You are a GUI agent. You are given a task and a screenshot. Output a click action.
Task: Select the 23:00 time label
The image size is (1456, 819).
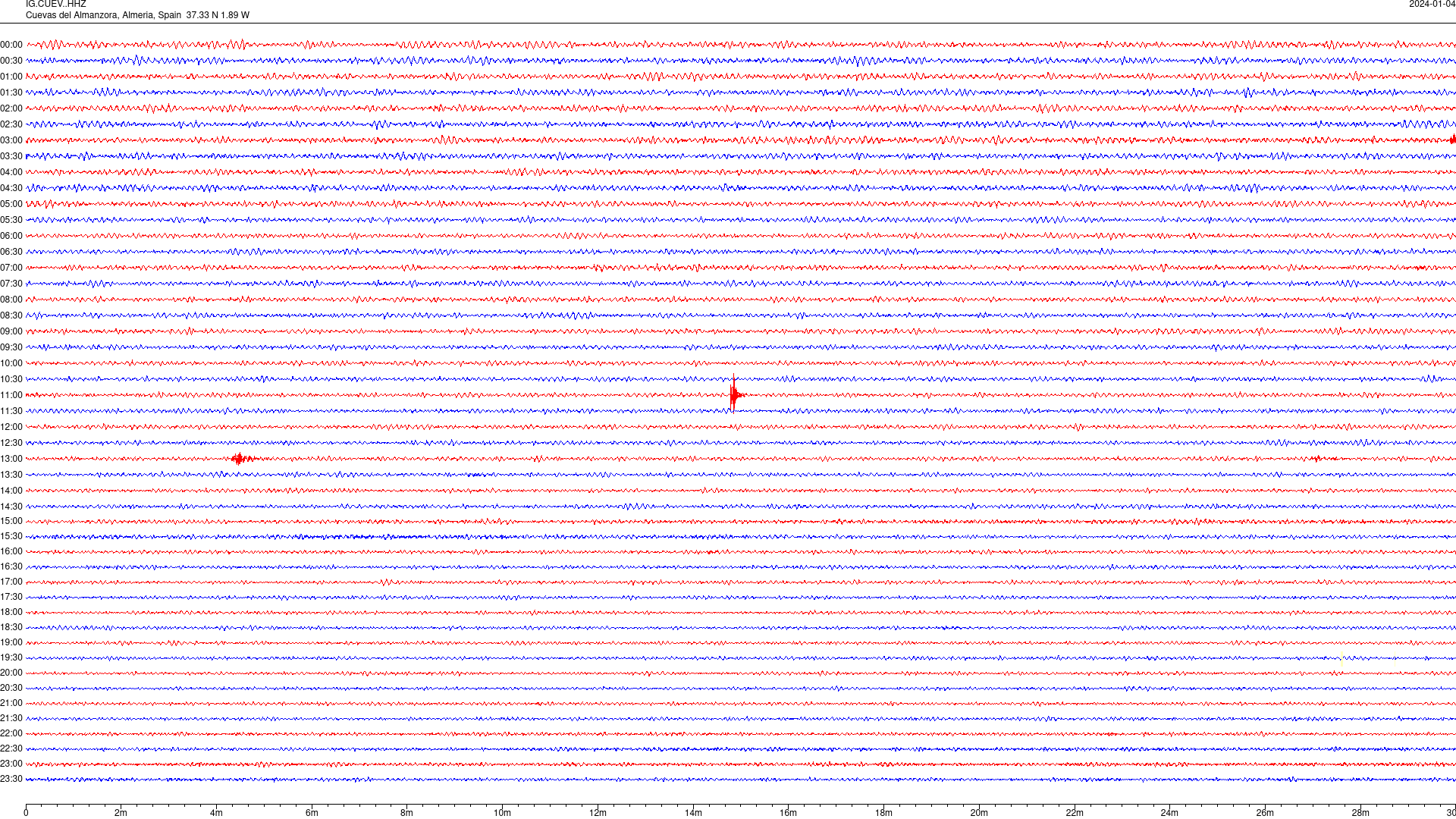pos(11,764)
